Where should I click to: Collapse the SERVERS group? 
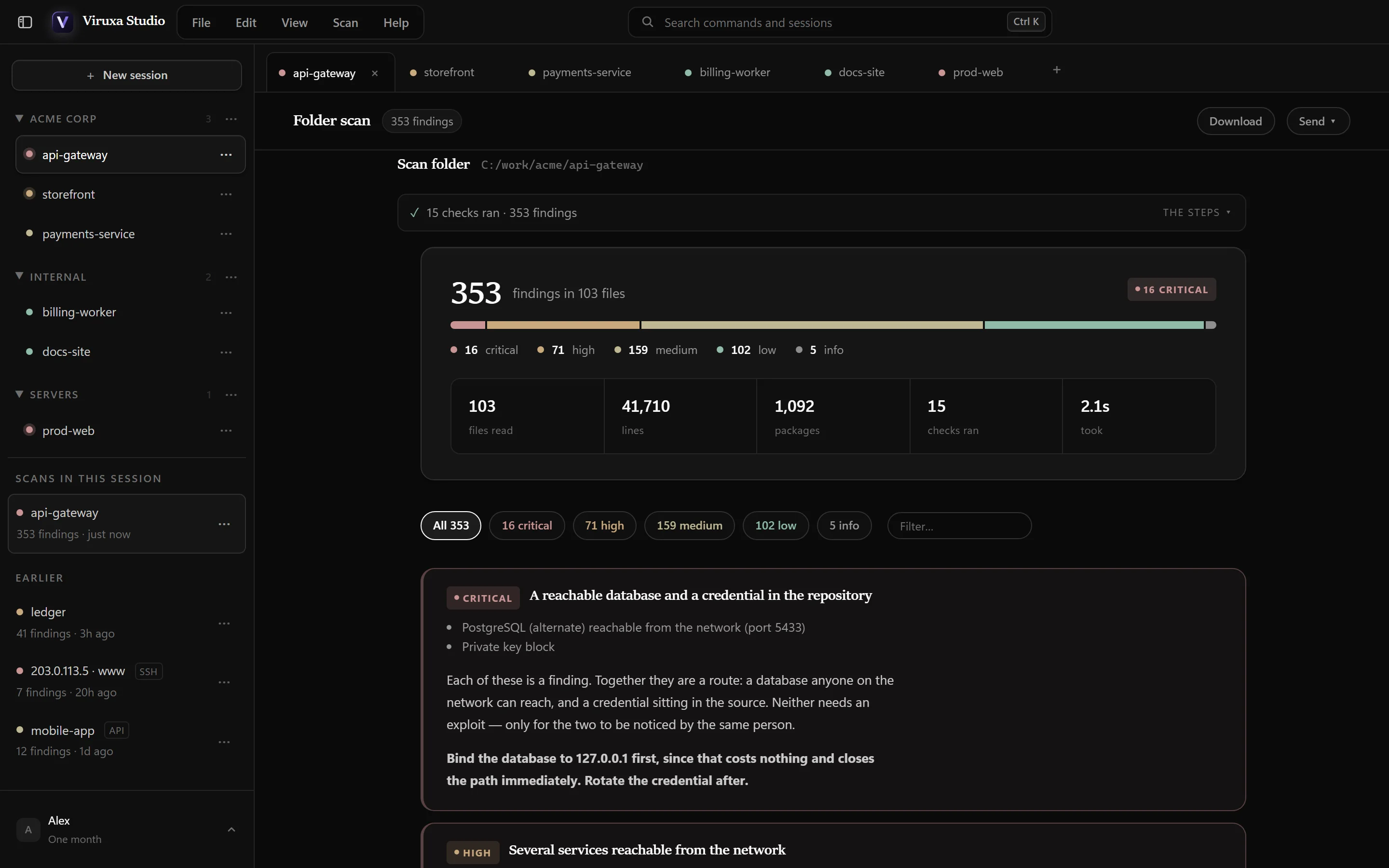19,394
